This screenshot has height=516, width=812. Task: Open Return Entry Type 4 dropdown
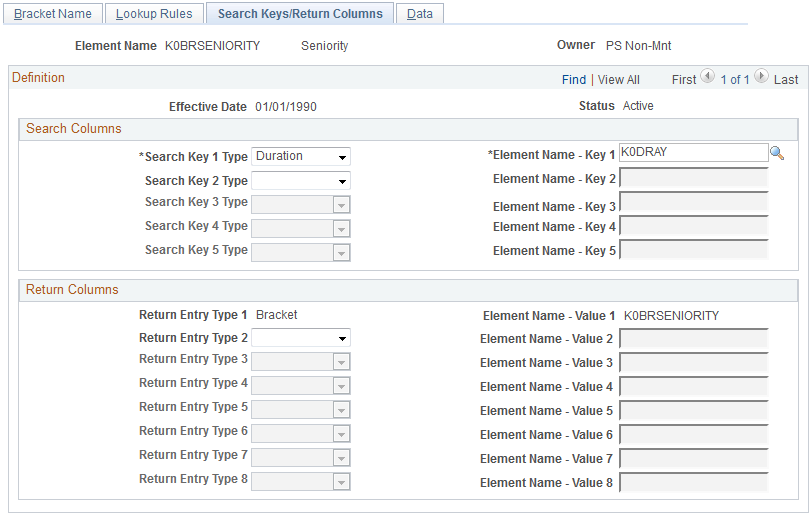(300, 385)
